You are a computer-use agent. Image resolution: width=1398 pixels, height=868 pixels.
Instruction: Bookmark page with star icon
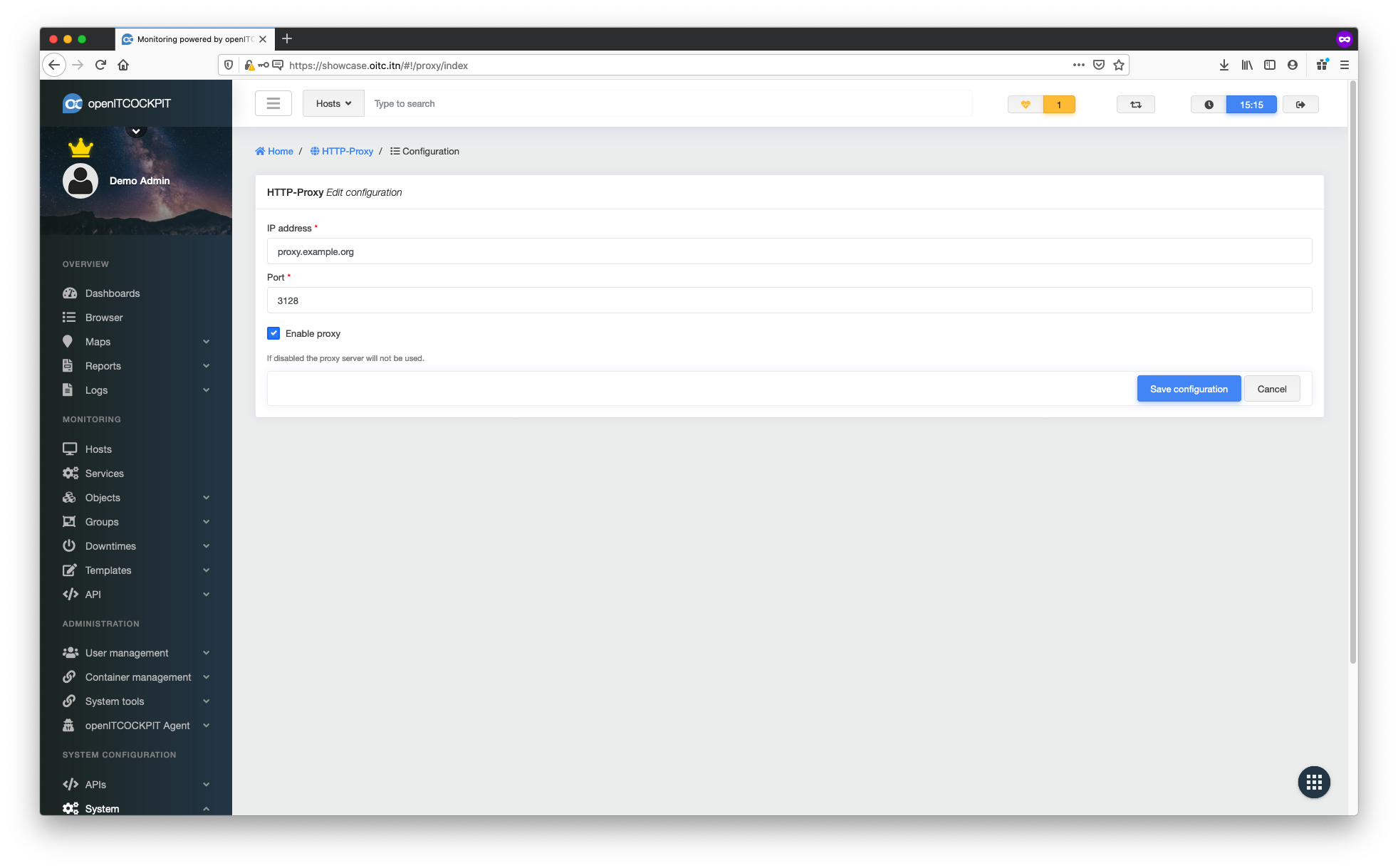coord(1119,65)
